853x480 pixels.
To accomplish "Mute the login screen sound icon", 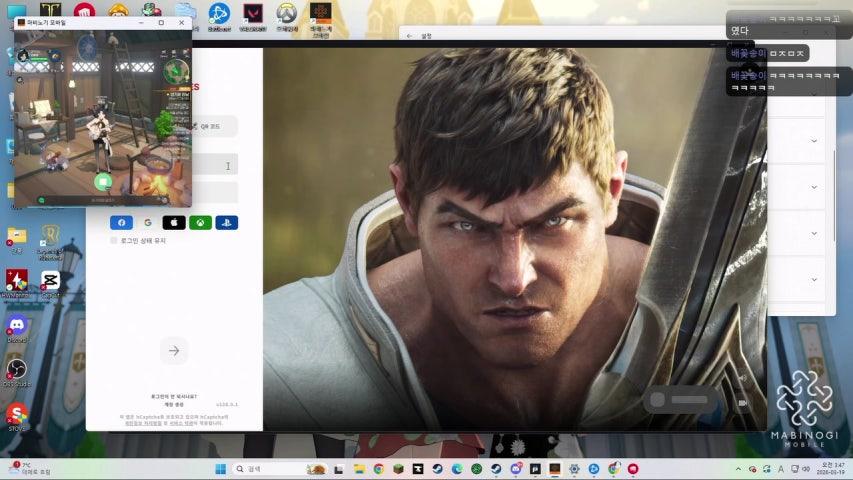I will click(742, 378).
